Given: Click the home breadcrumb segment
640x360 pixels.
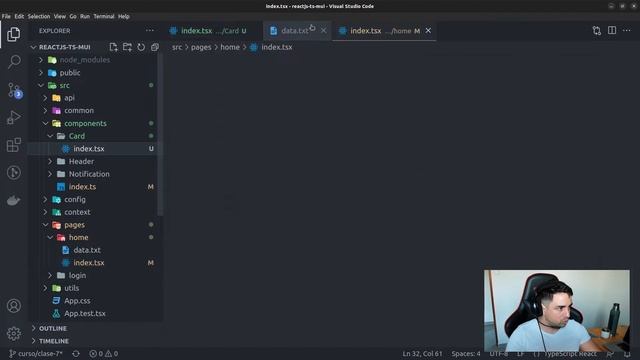Looking at the screenshot, I should pos(230,47).
